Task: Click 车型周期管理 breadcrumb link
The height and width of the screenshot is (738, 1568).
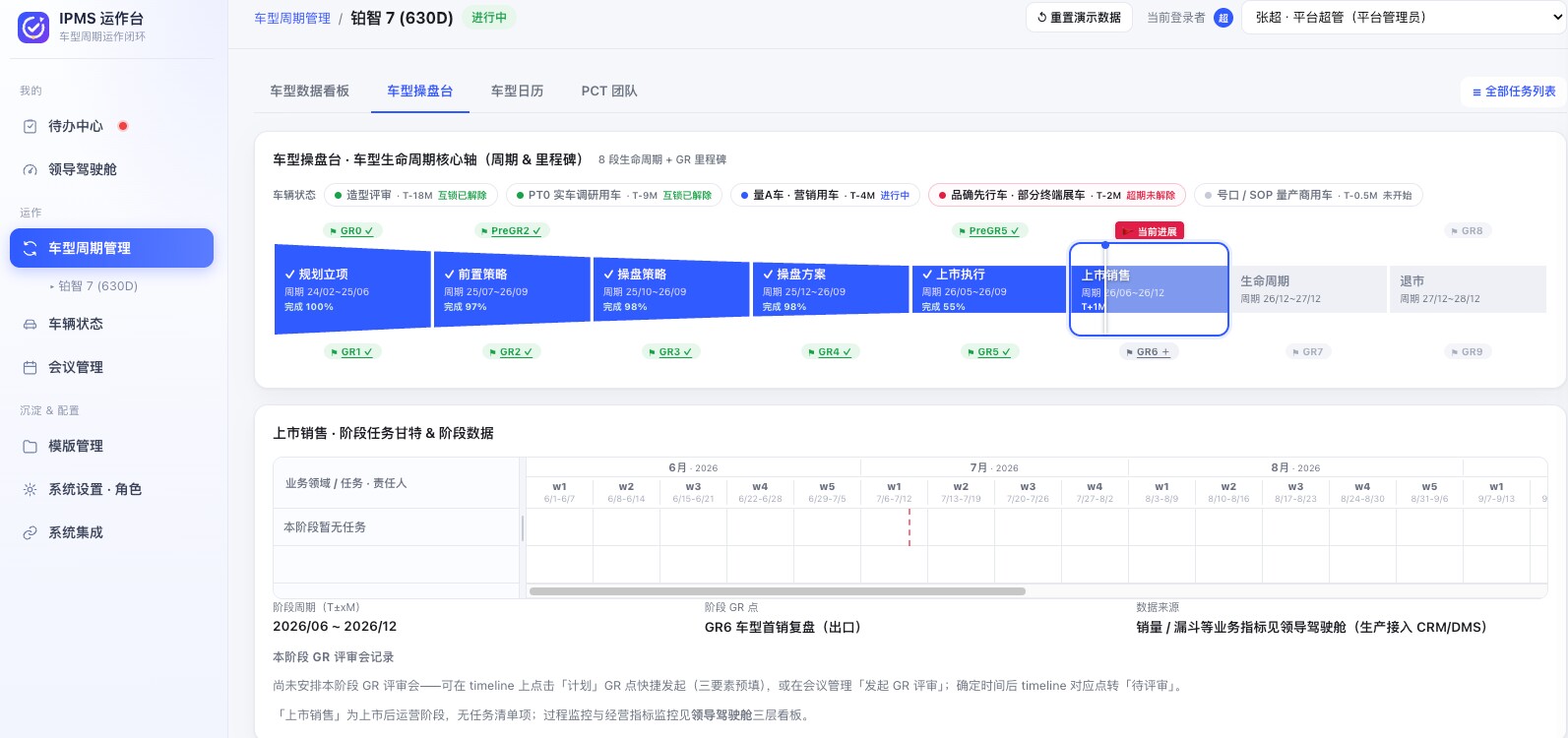Action: (x=292, y=19)
